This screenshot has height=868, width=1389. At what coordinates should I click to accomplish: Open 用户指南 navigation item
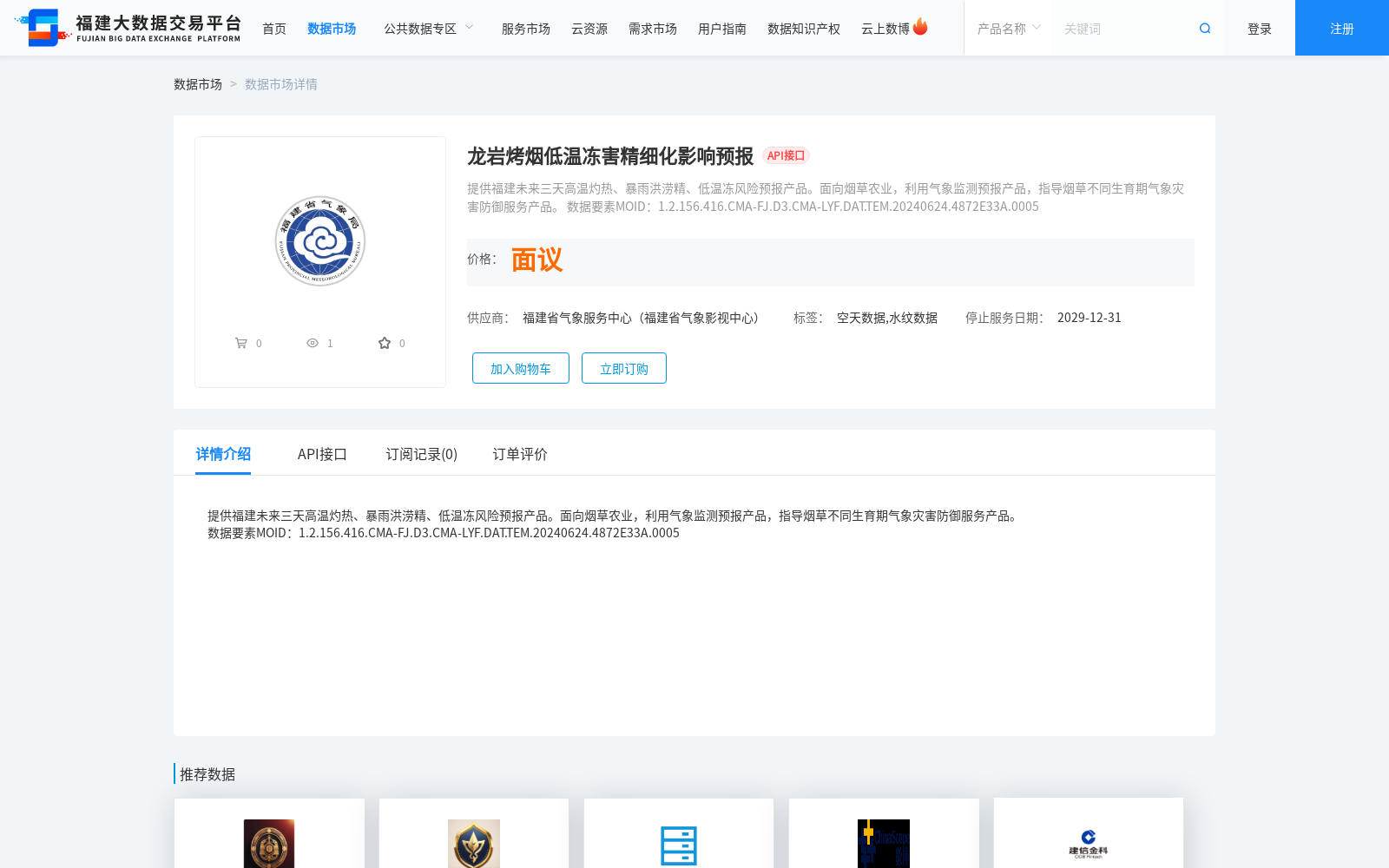coord(722,29)
